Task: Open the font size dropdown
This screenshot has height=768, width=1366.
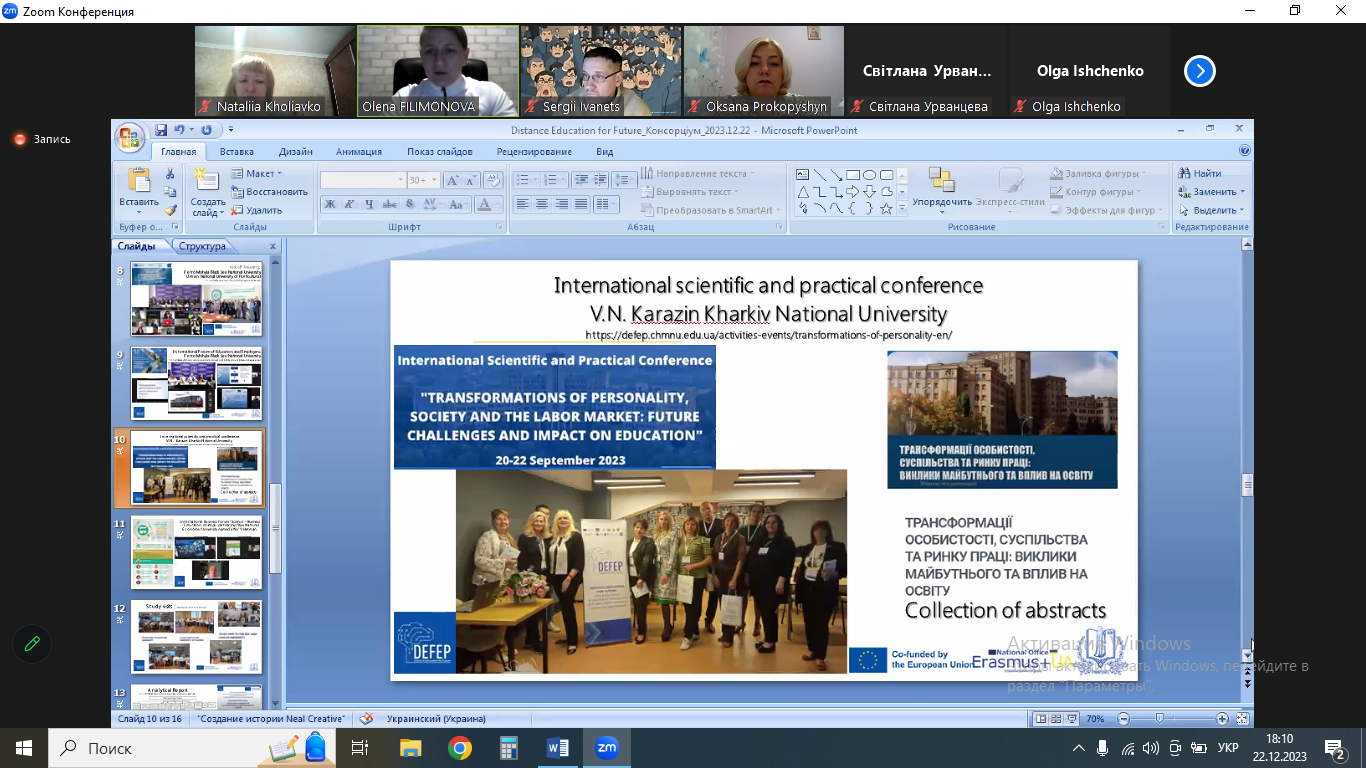Action: coord(433,180)
